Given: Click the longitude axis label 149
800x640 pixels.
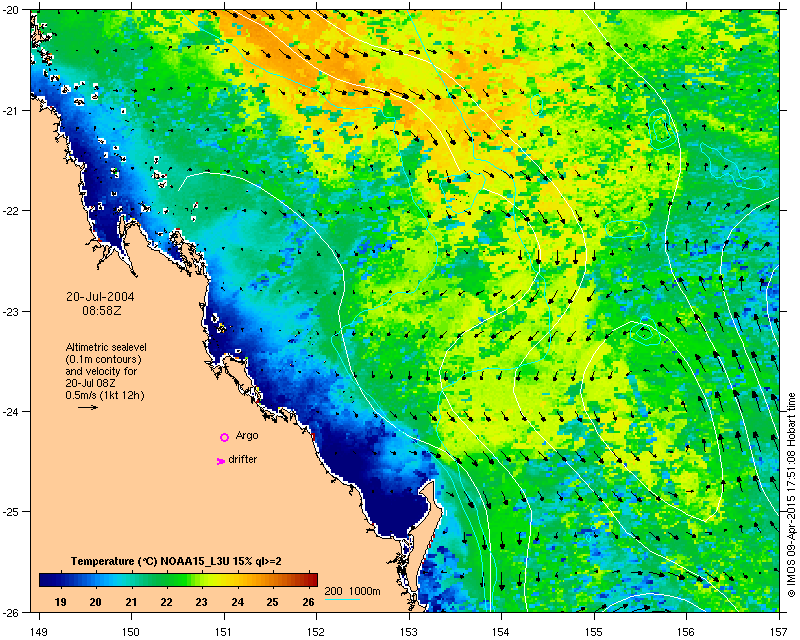Looking at the screenshot, I should click(39, 632).
